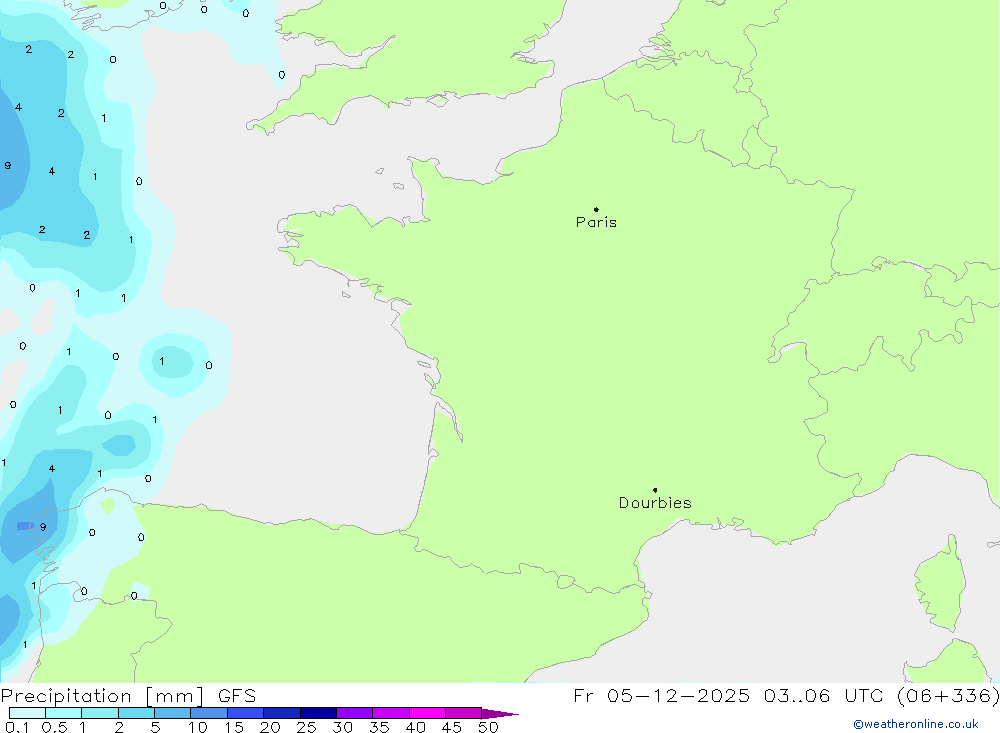Pick the 0.1–0.5 mm legend swatch
This screenshot has width=1000, height=733.
click(27, 713)
